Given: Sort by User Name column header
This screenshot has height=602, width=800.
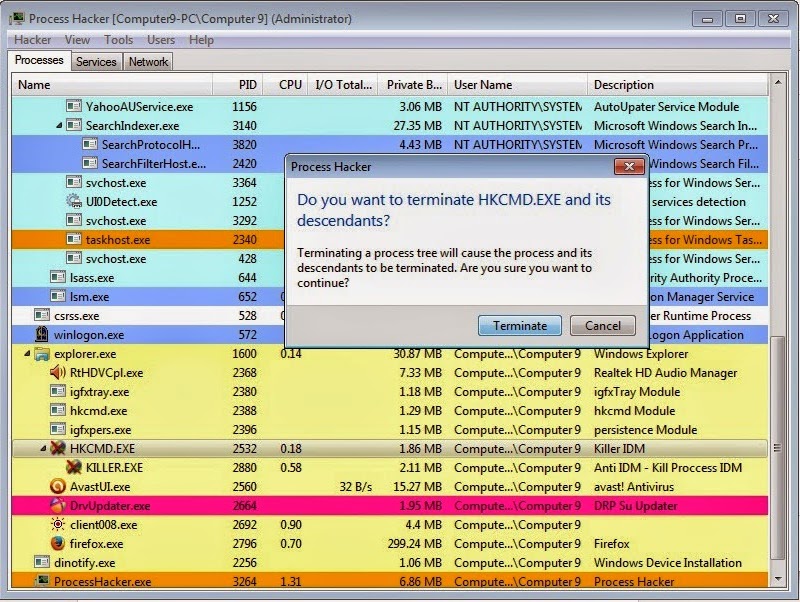Looking at the screenshot, I should pyautogui.click(x=517, y=85).
